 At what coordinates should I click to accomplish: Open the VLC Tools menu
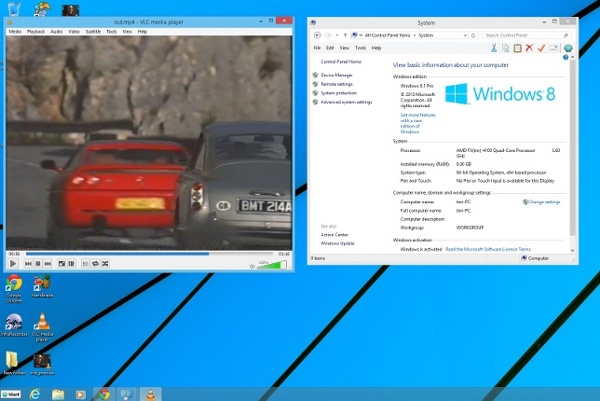(111, 31)
